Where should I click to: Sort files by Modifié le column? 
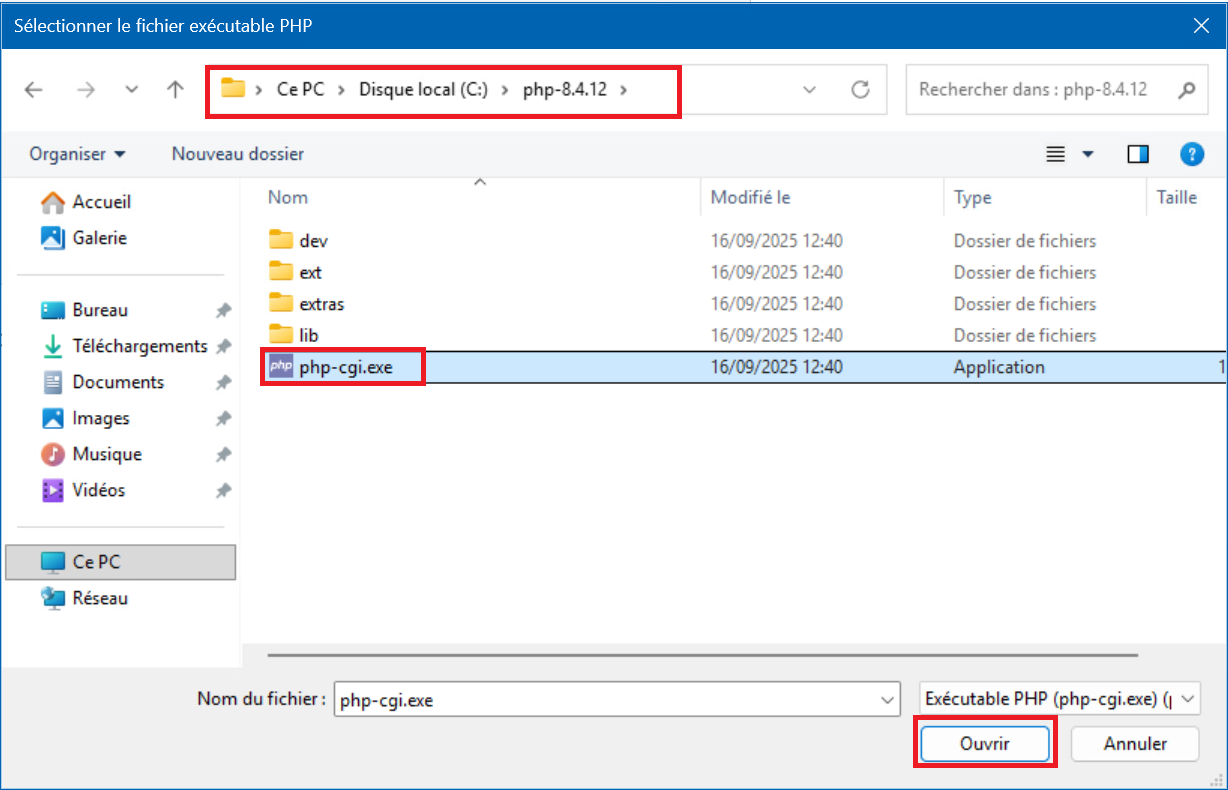point(750,198)
